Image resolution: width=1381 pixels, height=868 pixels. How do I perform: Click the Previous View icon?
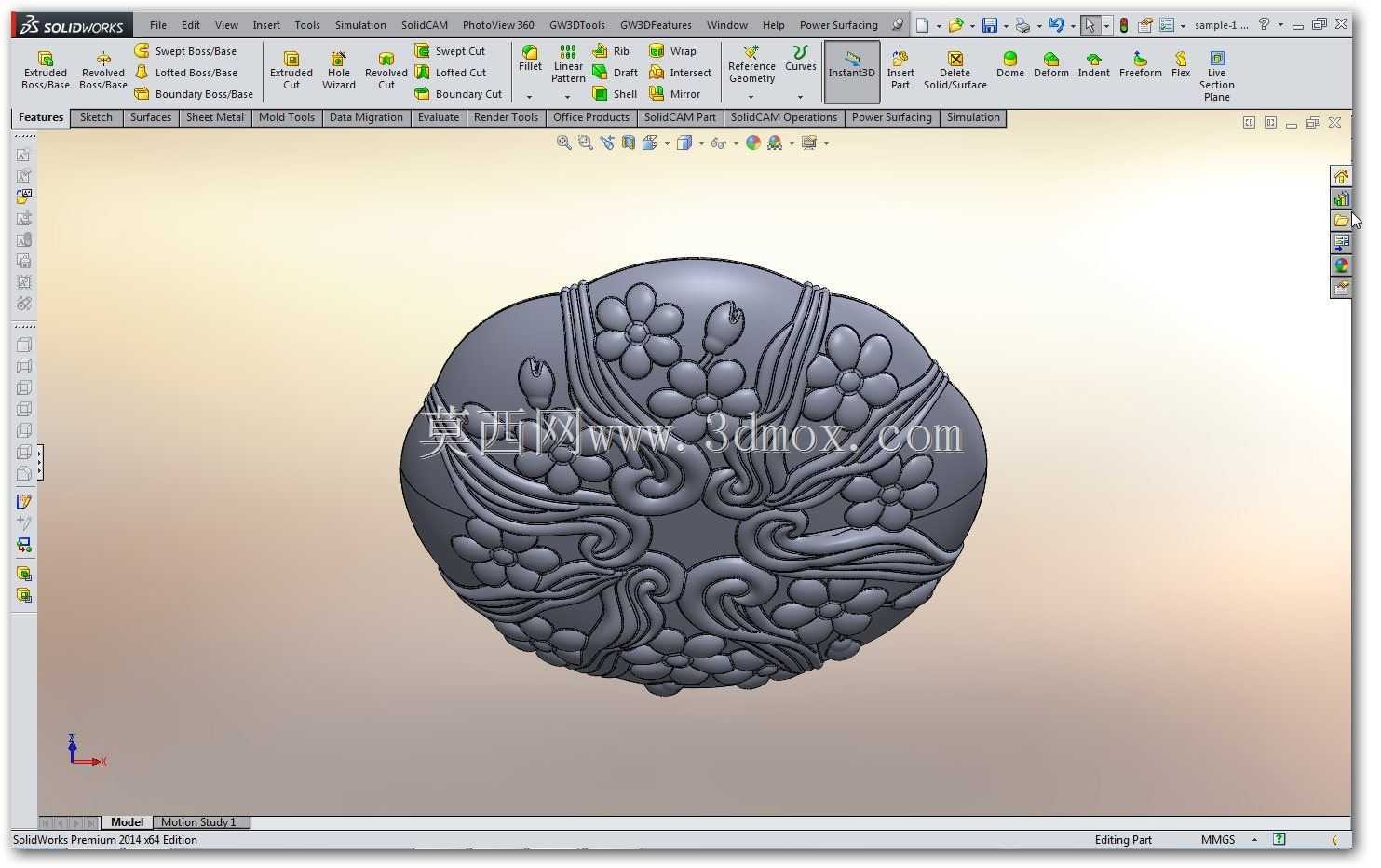(607, 142)
